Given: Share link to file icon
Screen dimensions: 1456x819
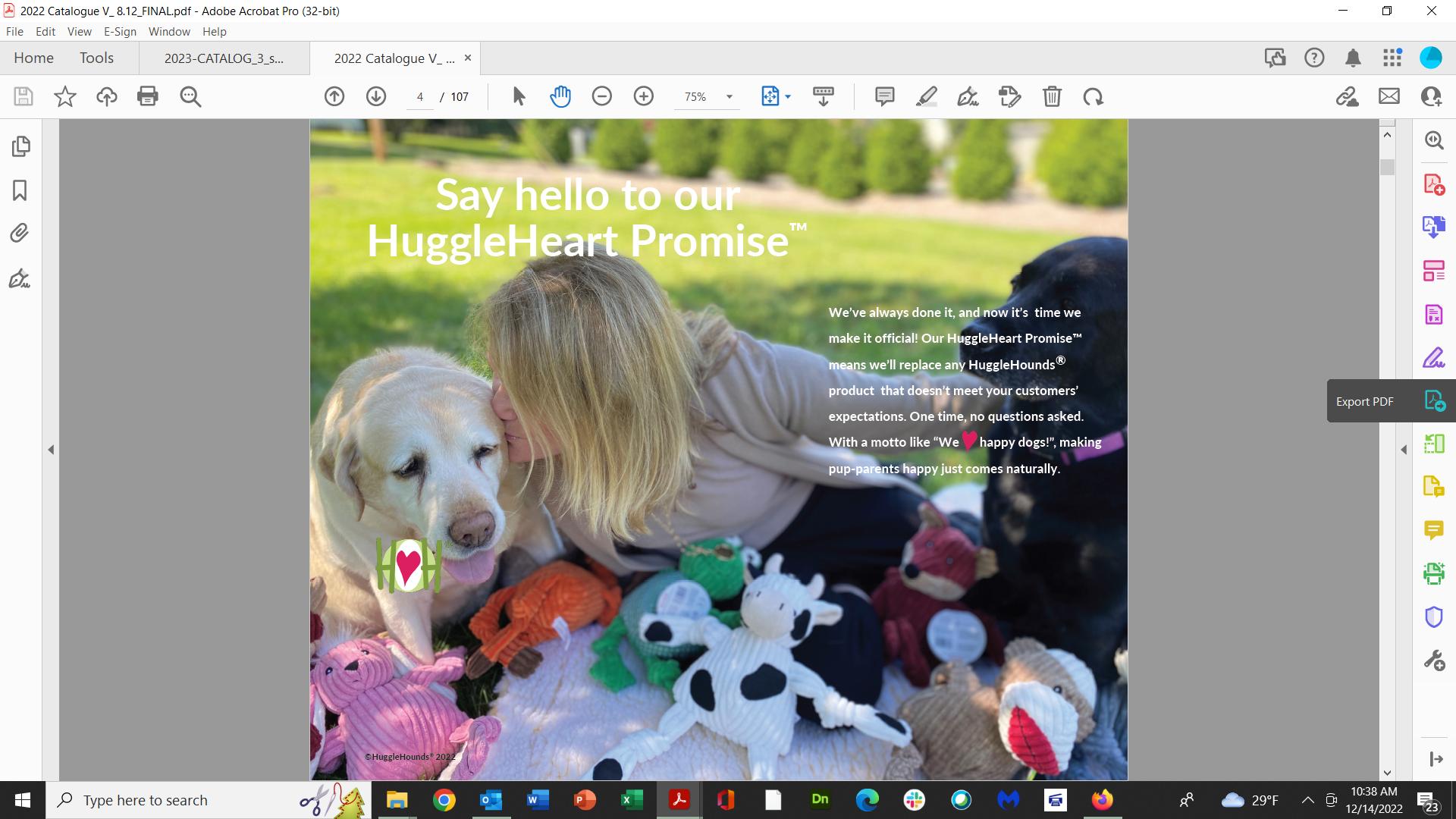Looking at the screenshot, I should tap(1348, 96).
